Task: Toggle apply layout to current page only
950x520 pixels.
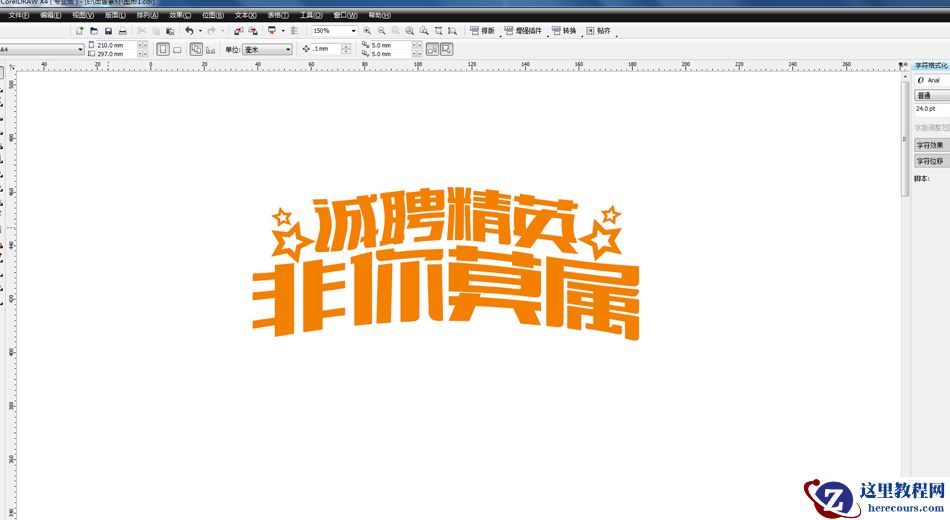Action: (210, 50)
